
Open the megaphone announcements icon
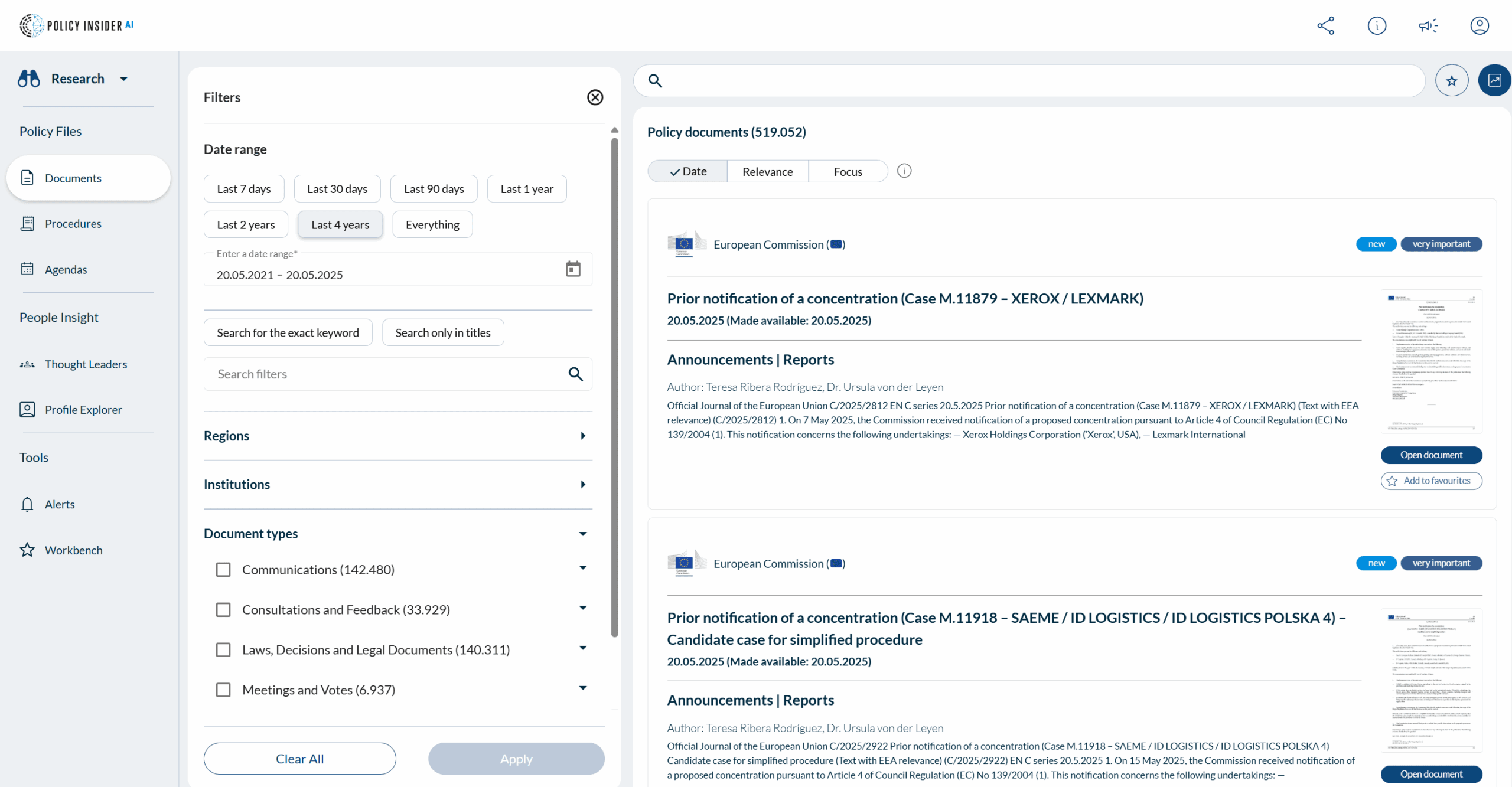pyautogui.click(x=1428, y=25)
